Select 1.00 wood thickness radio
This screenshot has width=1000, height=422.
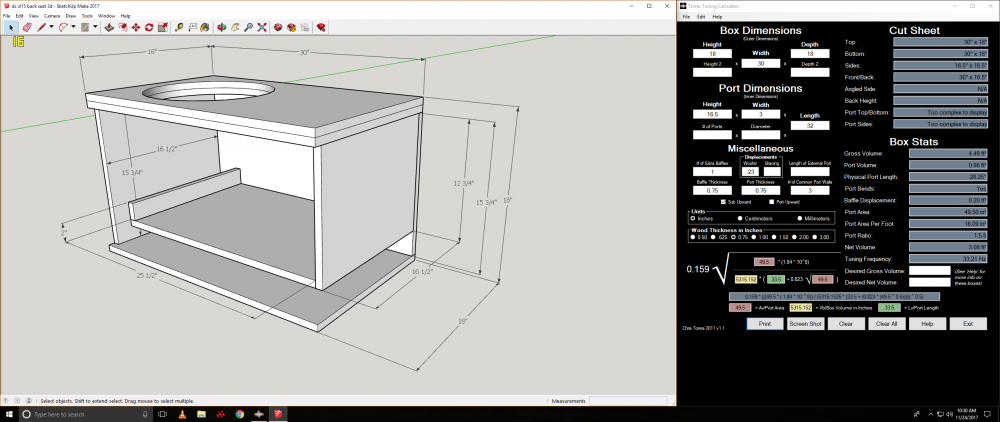pyautogui.click(x=754, y=237)
